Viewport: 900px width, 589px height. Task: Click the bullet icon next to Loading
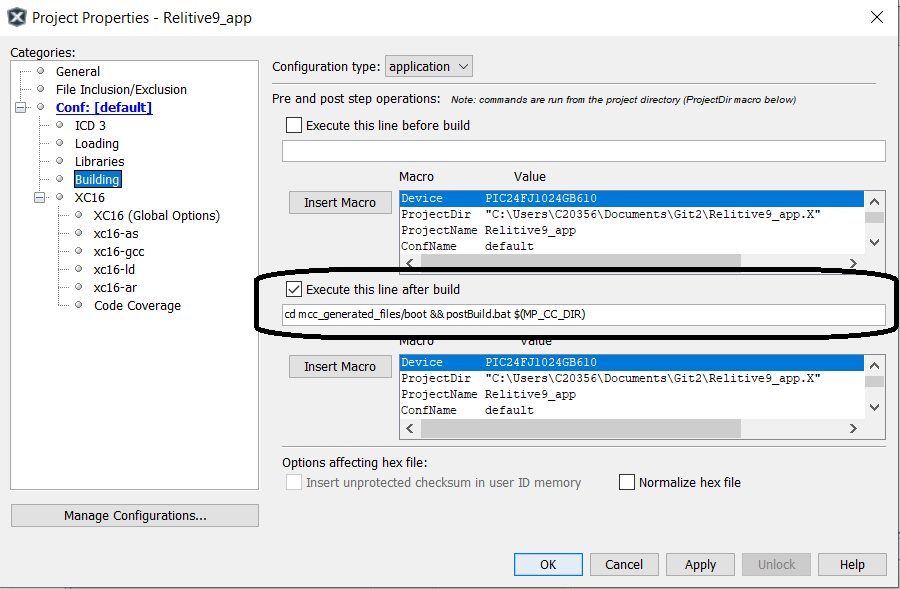[x=60, y=143]
